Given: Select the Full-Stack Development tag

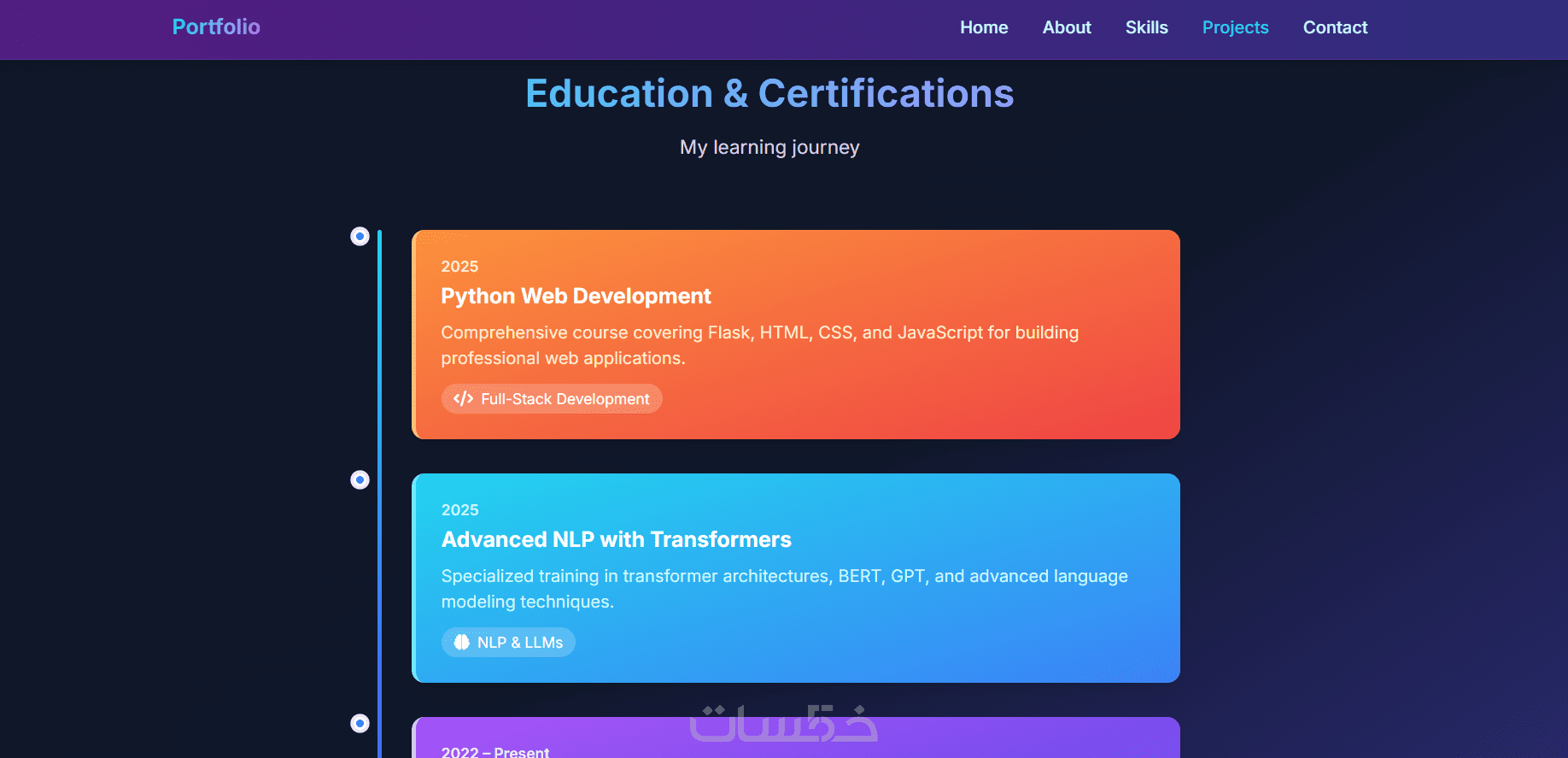Looking at the screenshot, I should click(552, 399).
